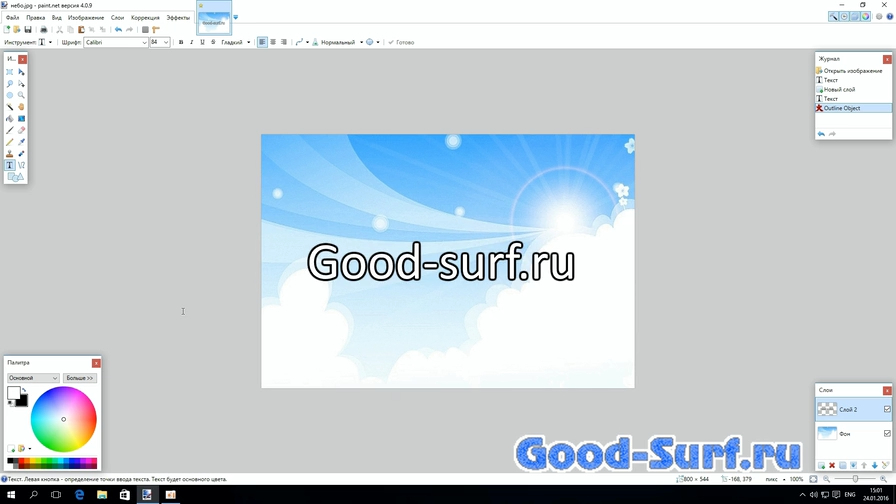Set text alignment to right
This screenshot has height=504, width=896.
click(x=283, y=42)
